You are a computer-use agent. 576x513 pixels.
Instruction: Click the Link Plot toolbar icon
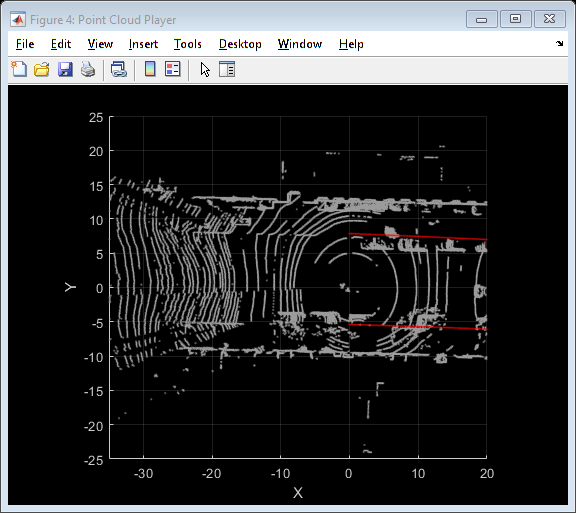click(x=119, y=69)
